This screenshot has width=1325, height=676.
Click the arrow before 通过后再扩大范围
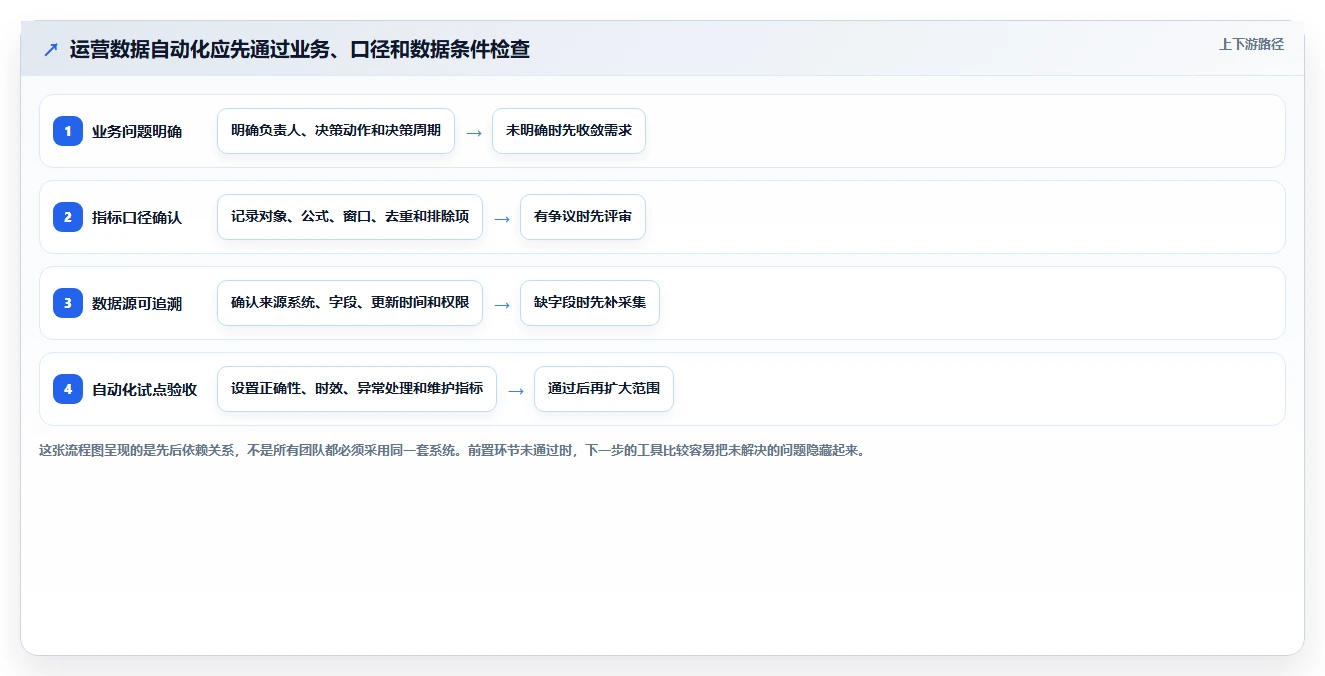[516, 390]
